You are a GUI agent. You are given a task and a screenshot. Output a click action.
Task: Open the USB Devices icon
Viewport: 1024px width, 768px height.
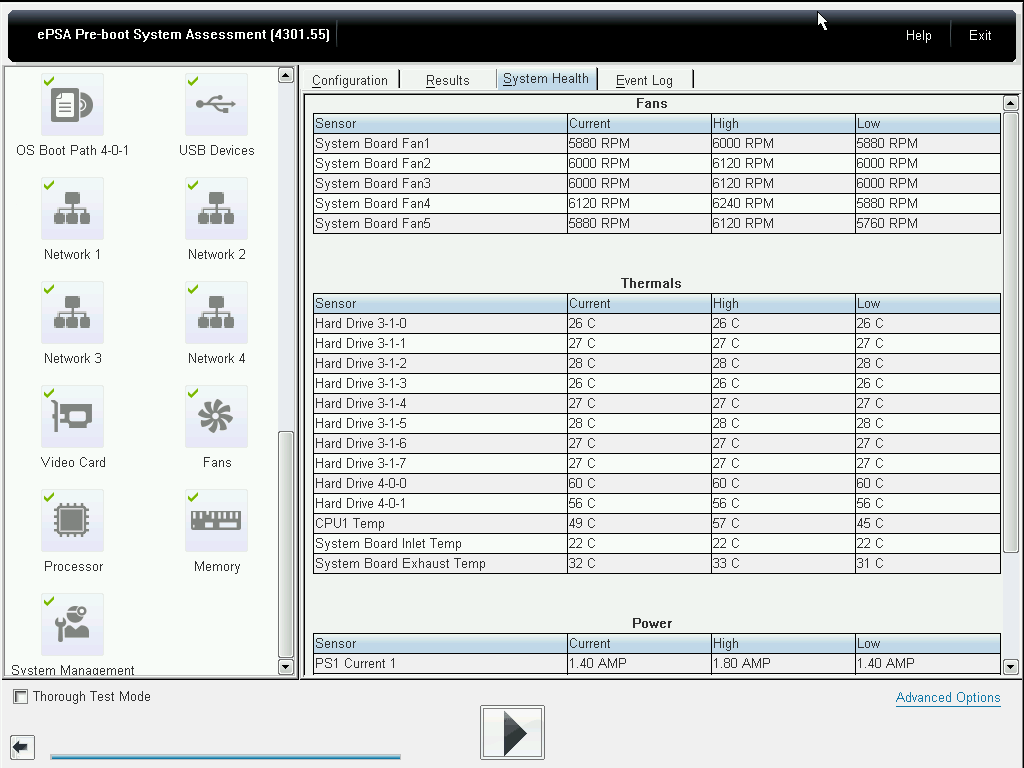pos(216,106)
